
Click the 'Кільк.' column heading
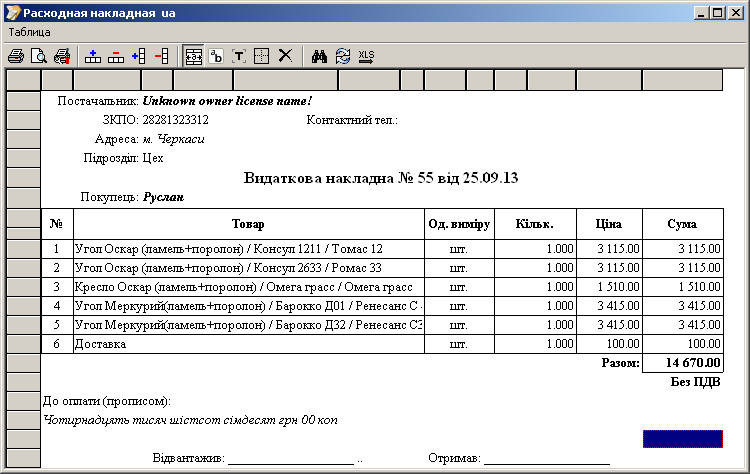click(535, 224)
